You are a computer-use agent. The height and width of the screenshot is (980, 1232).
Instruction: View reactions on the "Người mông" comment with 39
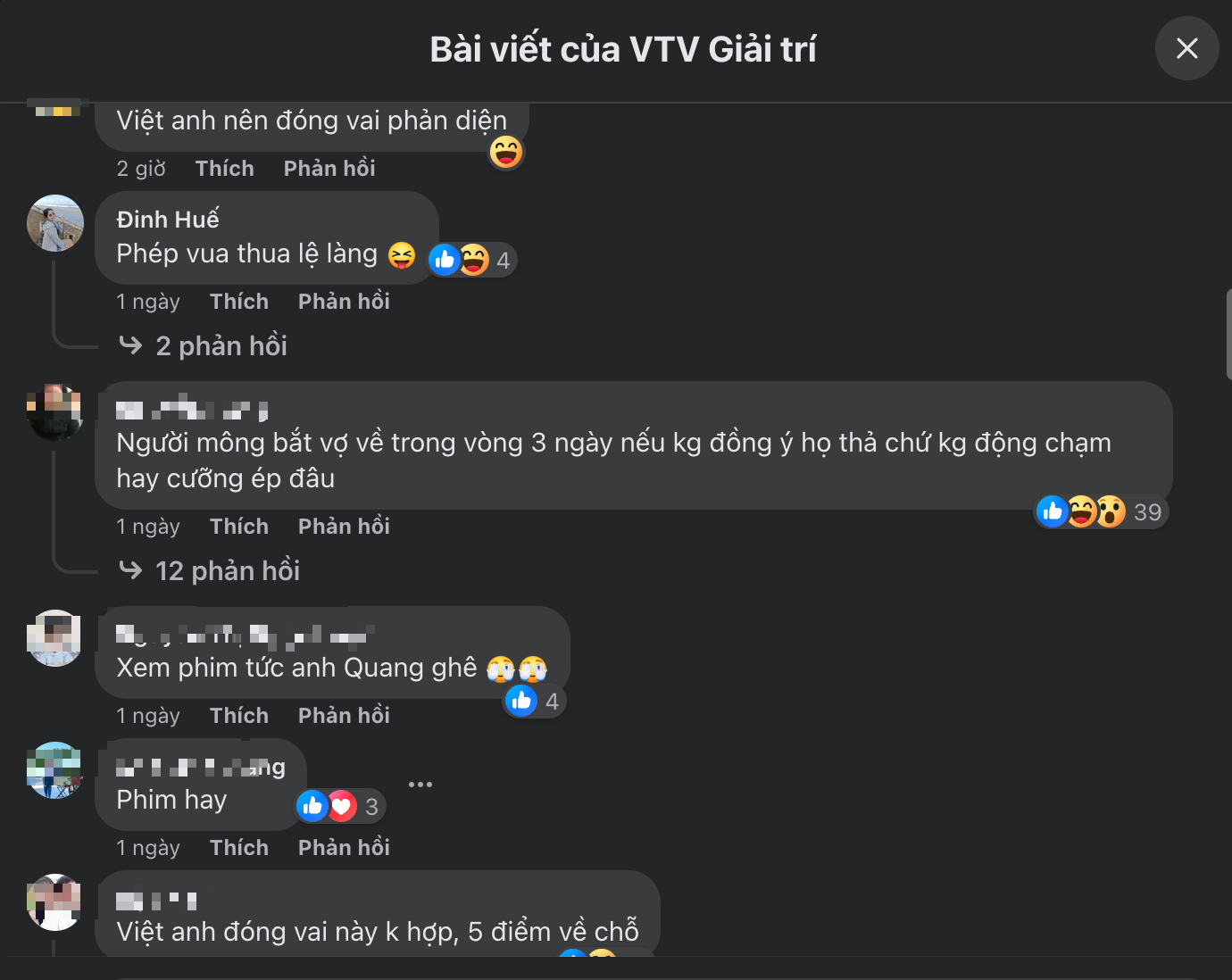coord(1101,511)
